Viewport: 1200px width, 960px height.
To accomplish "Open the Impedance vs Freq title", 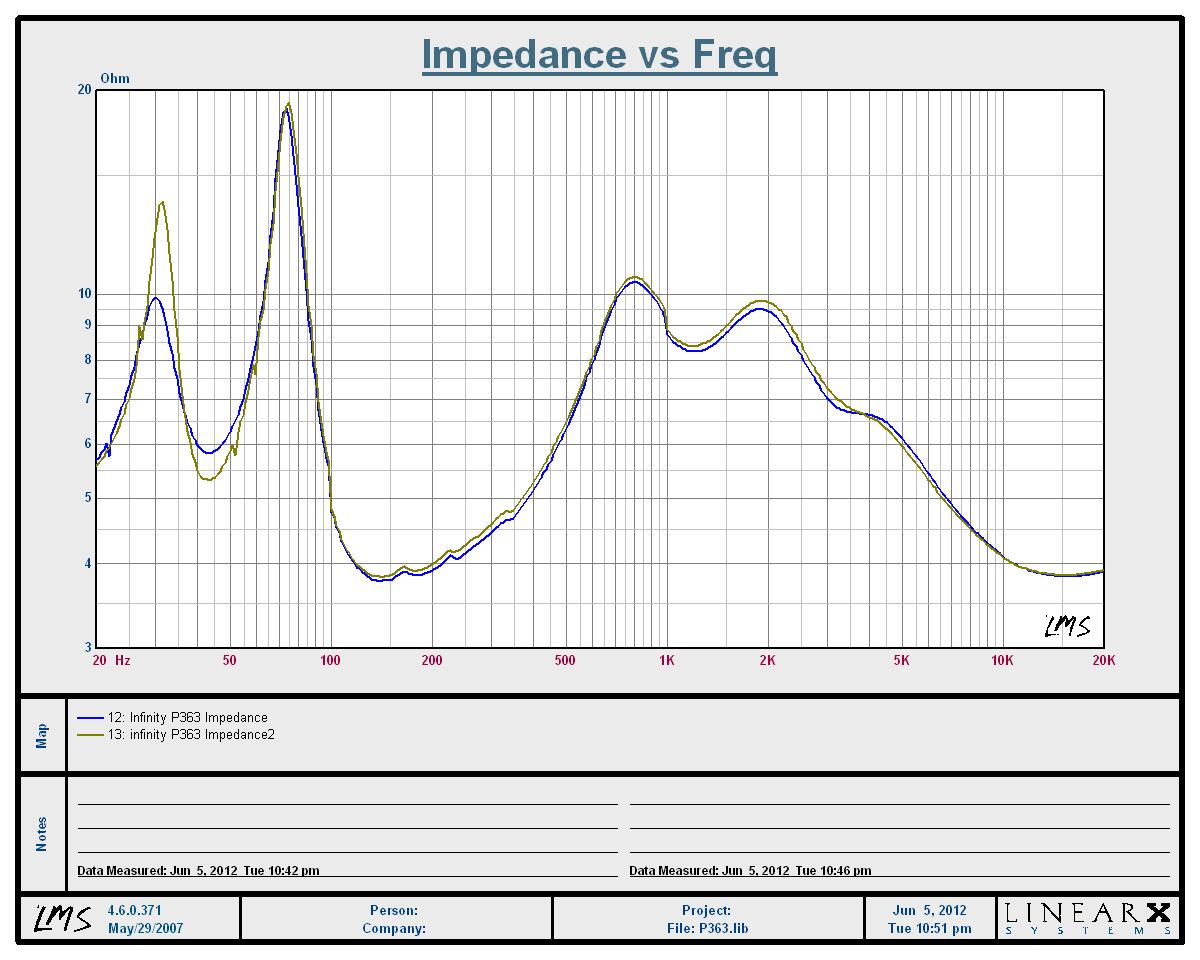I will [x=599, y=54].
